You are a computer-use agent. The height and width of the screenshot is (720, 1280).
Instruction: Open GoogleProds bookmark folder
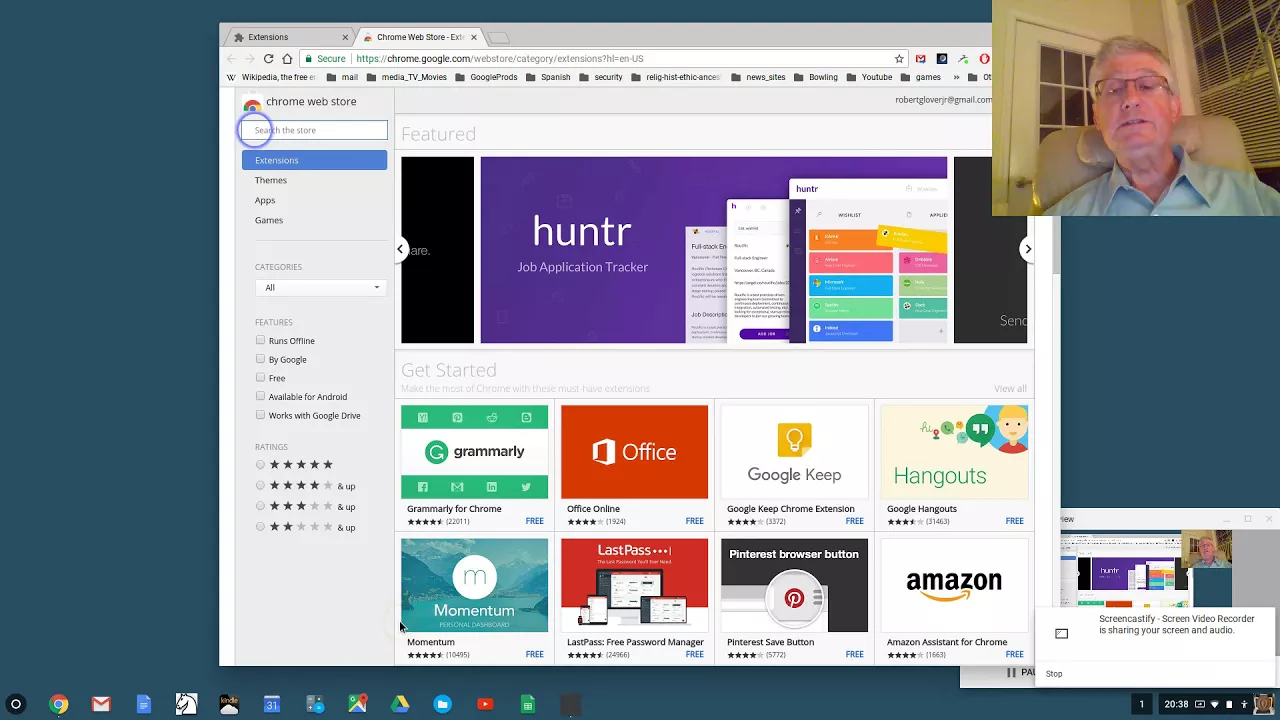click(485, 77)
